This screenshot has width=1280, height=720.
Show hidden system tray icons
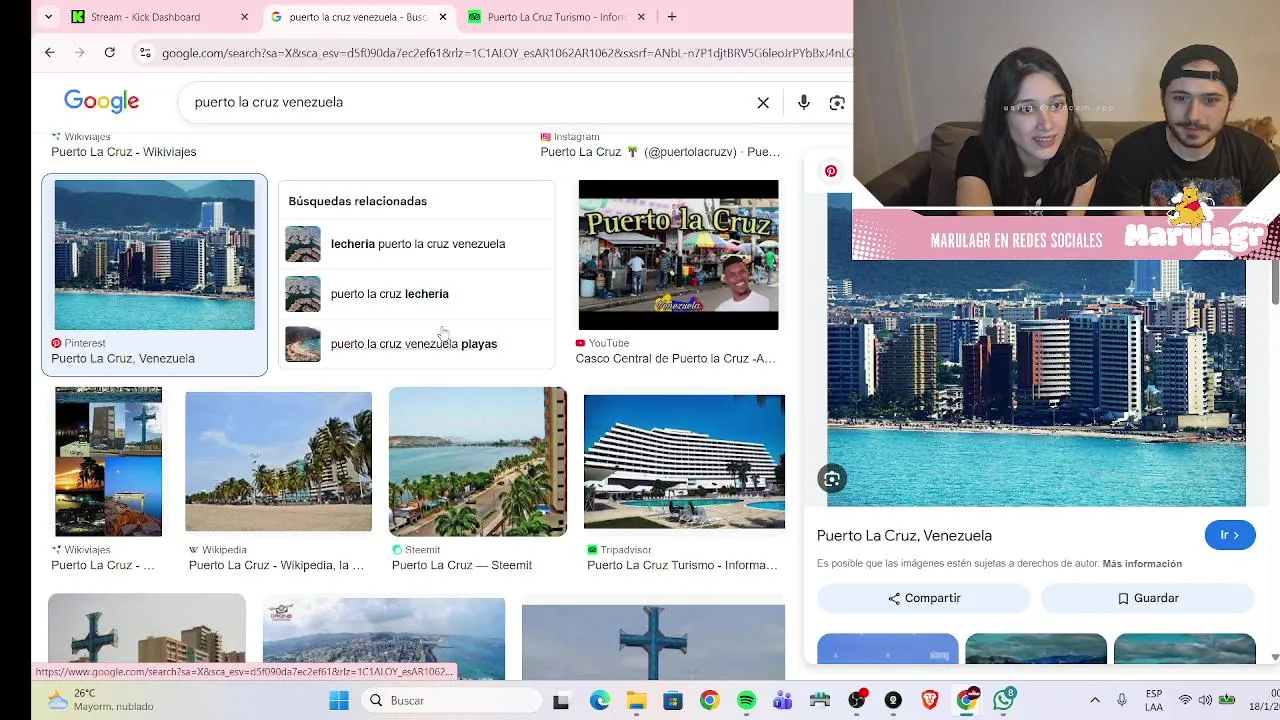point(1095,700)
